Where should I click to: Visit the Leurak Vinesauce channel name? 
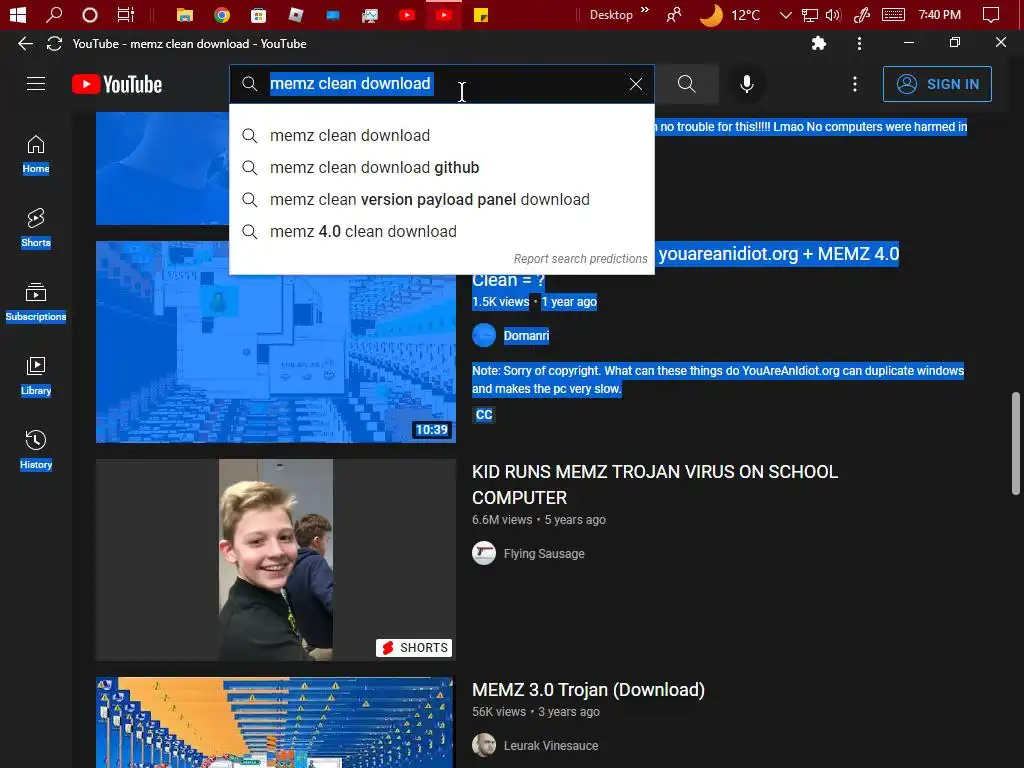(551, 745)
